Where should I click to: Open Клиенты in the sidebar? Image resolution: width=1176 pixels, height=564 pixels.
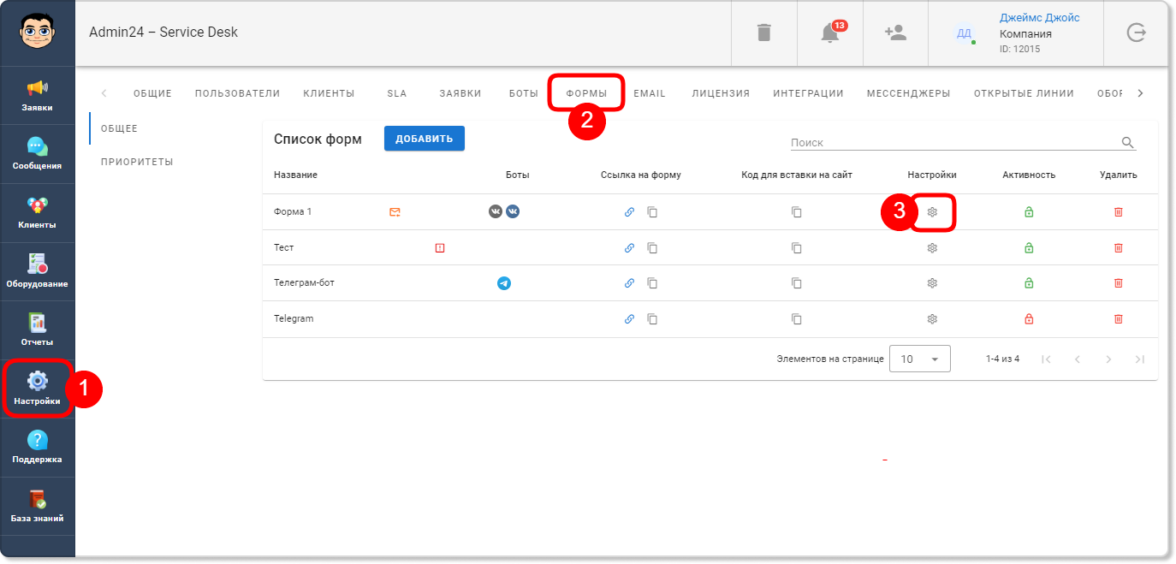38,213
